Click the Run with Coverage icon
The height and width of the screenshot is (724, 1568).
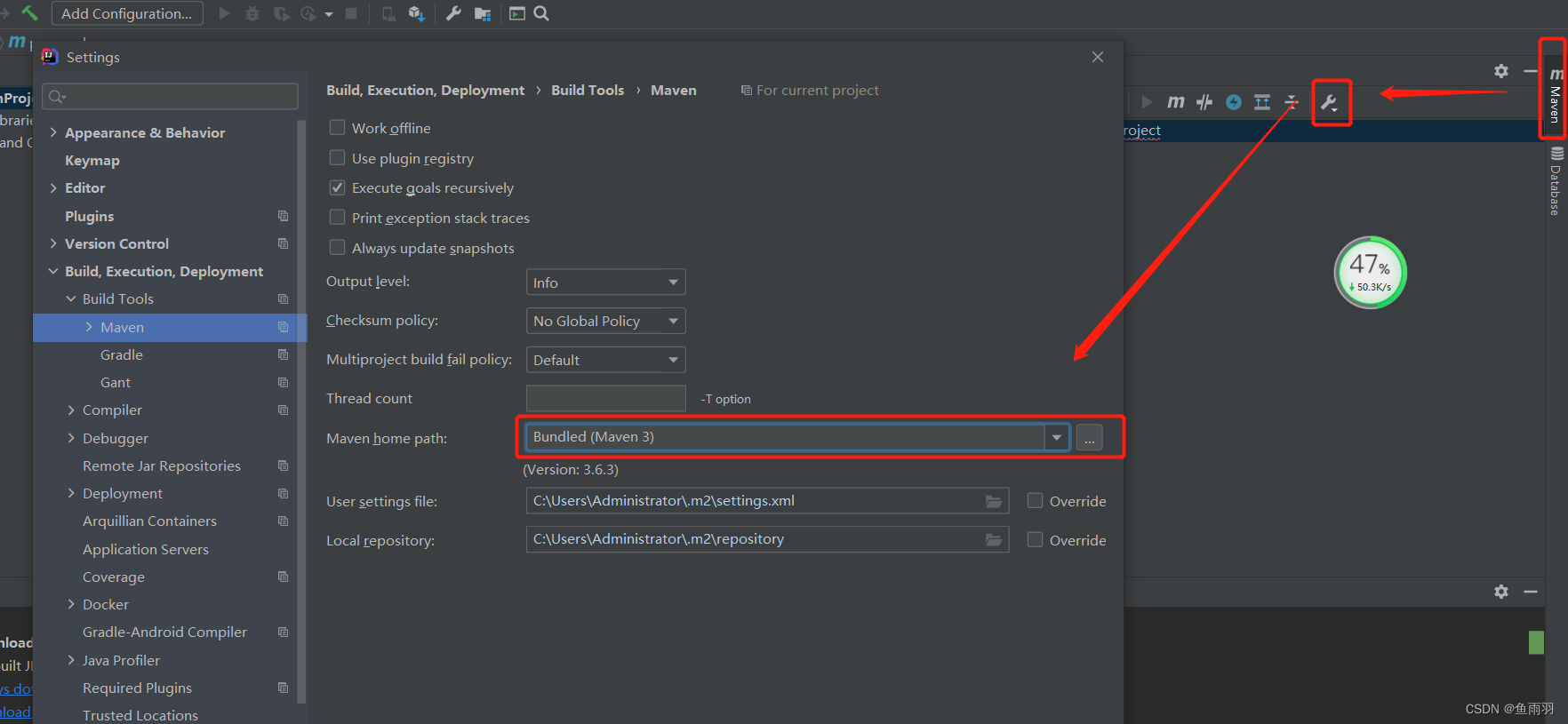coord(281,13)
